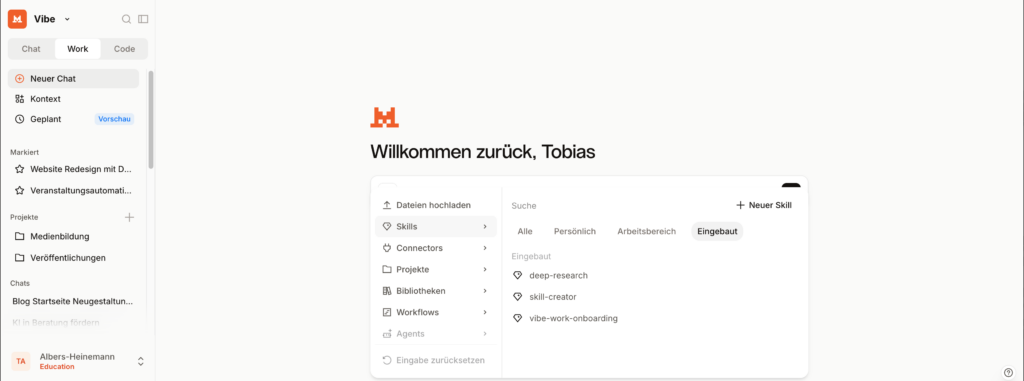Click the Neuer Skill button
The image size is (1024, 381).
pos(764,205)
